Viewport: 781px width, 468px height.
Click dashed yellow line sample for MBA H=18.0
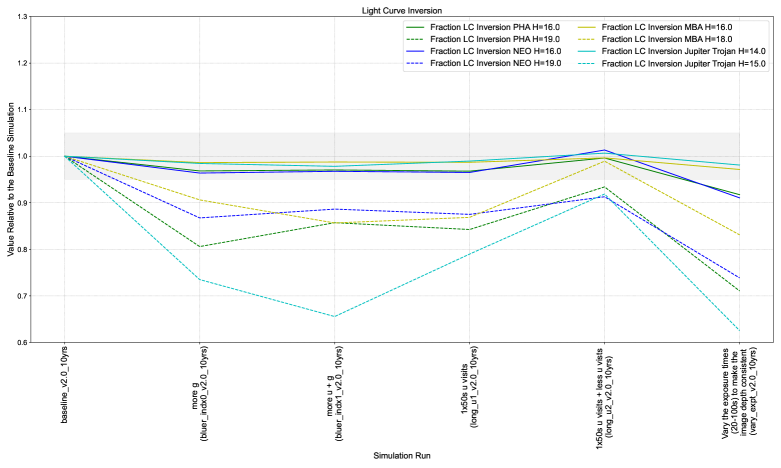point(587,39)
